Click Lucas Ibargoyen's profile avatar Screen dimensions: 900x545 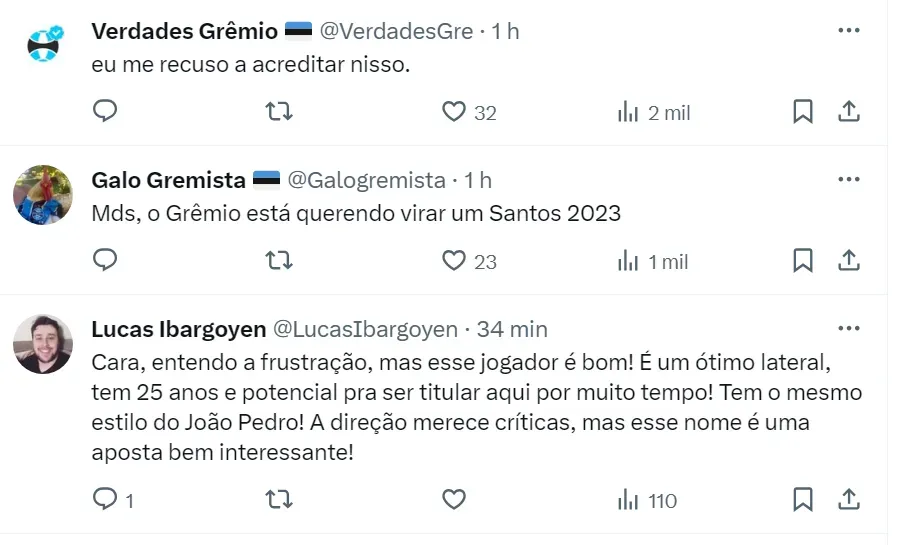(x=43, y=344)
